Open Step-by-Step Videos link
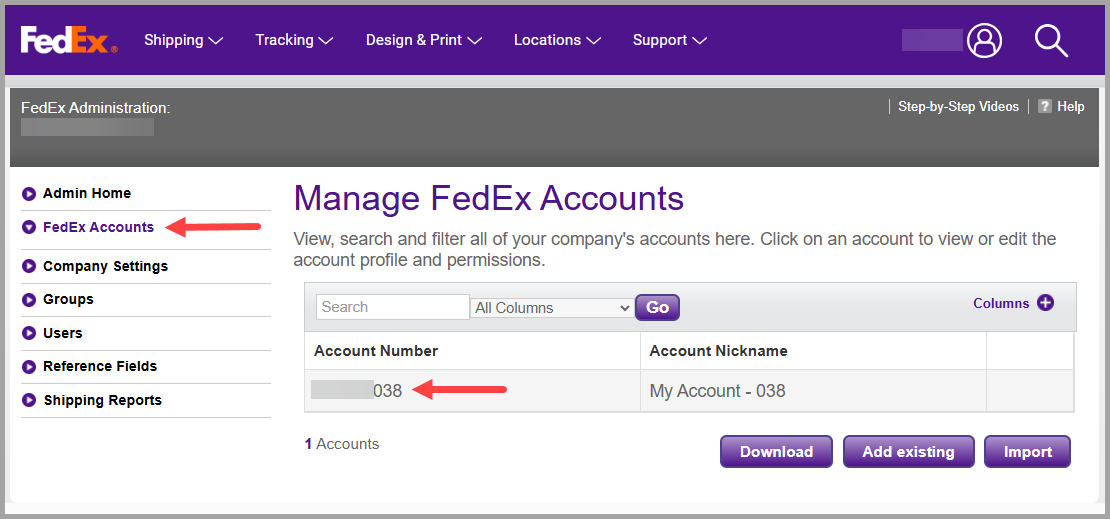The image size is (1110, 519). pyautogui.click(x=959, y=107)
